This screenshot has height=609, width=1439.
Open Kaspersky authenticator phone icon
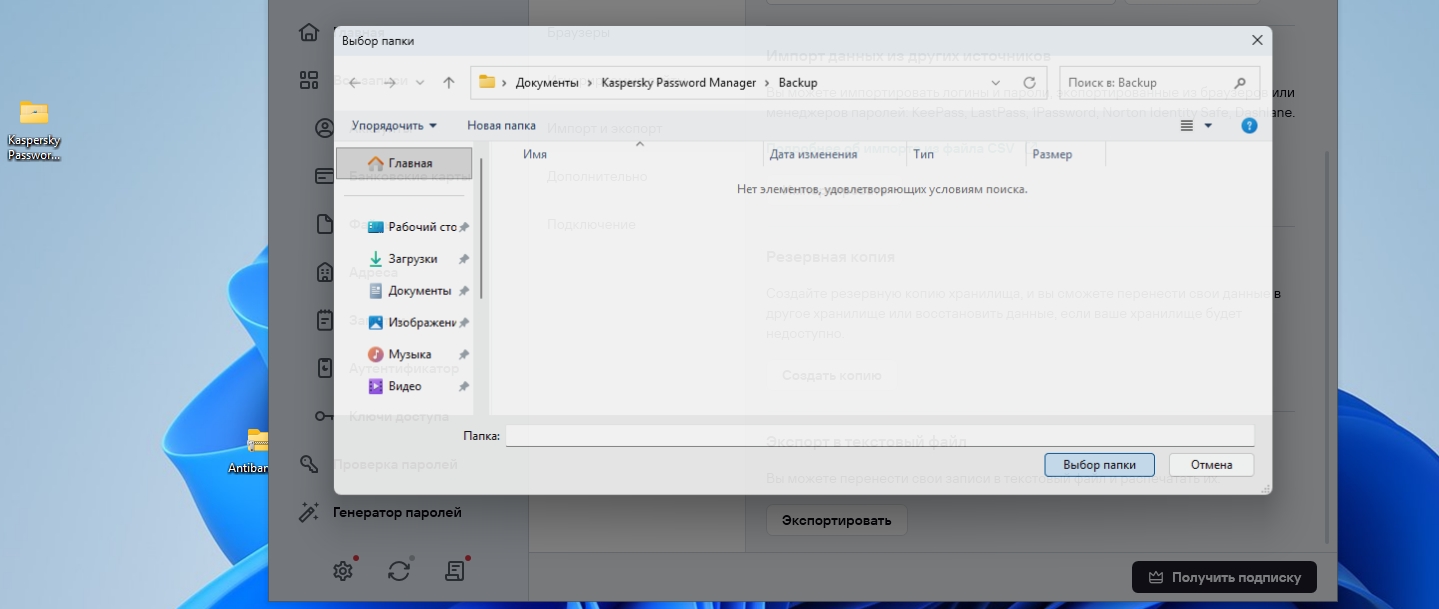point(324,368)
